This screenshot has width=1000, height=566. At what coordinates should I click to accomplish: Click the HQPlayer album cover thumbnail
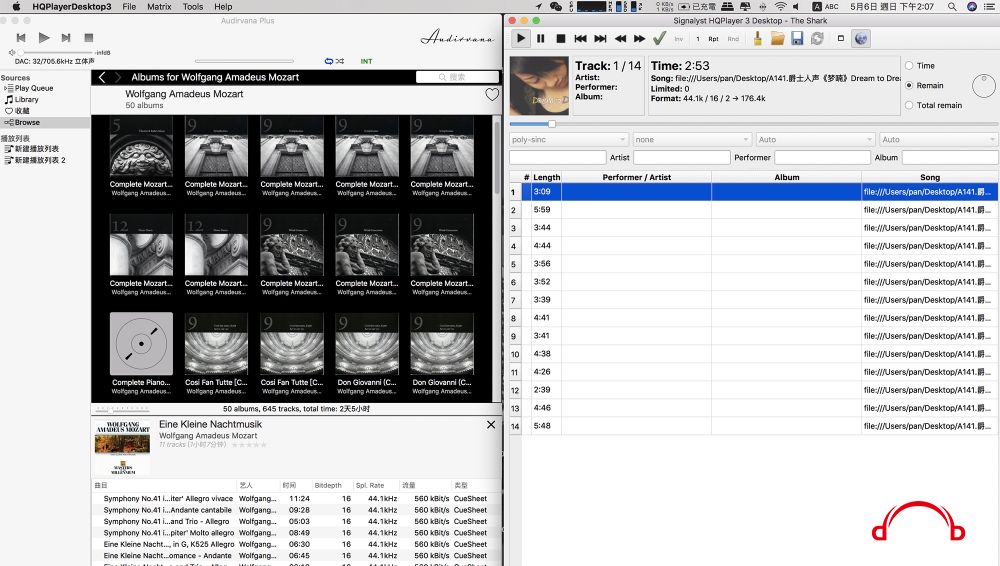click(x=539, y=86)
